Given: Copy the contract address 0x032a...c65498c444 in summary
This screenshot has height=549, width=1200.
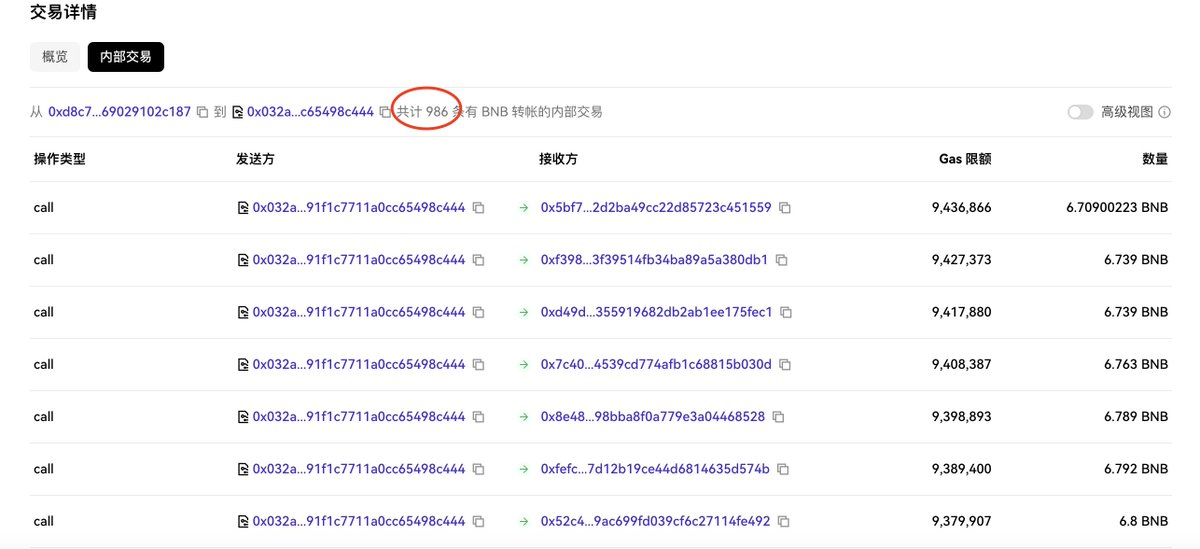Looking at the screenshot, I should pos(385,112).
